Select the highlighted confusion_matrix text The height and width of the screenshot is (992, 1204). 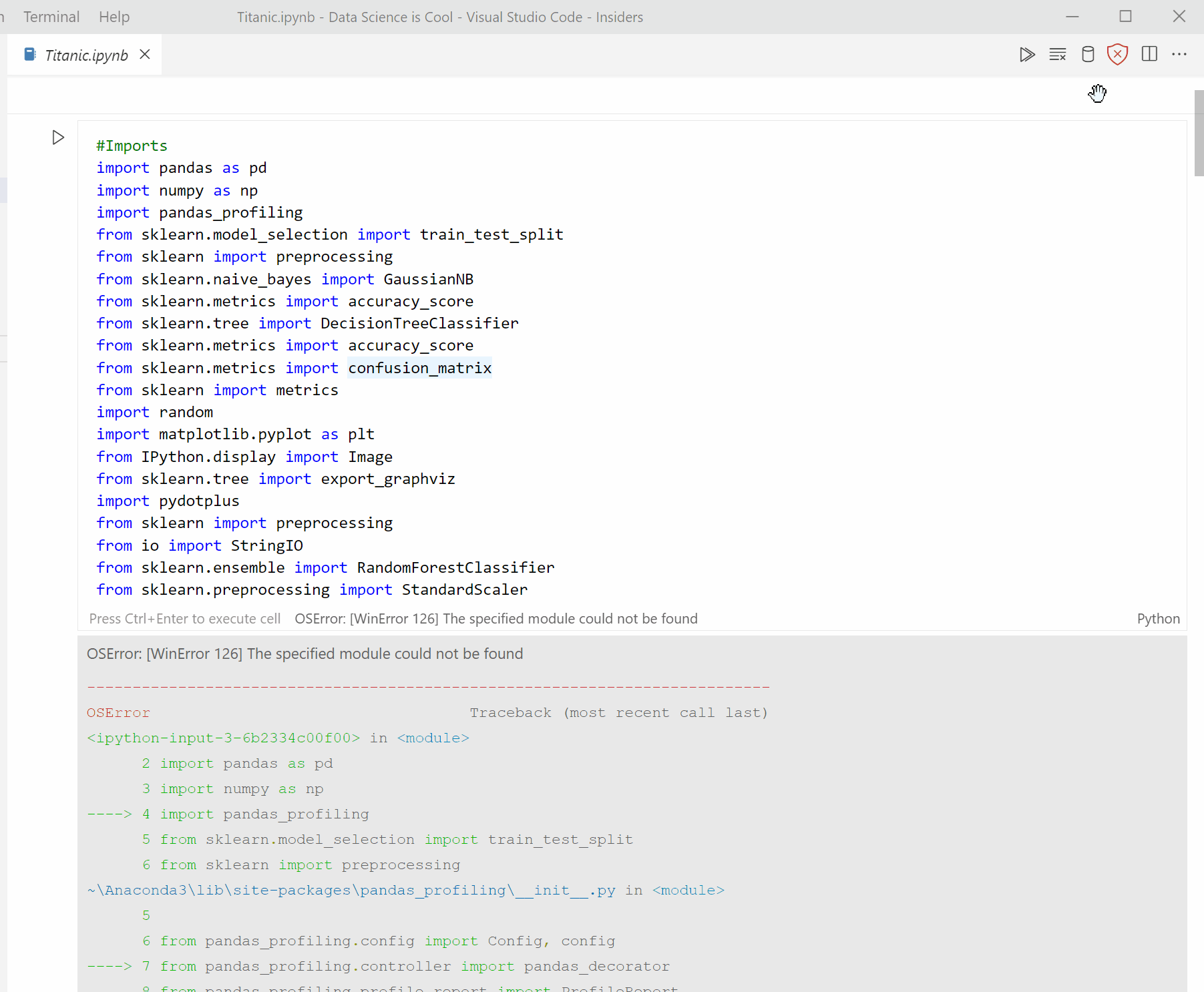[419, 368]
